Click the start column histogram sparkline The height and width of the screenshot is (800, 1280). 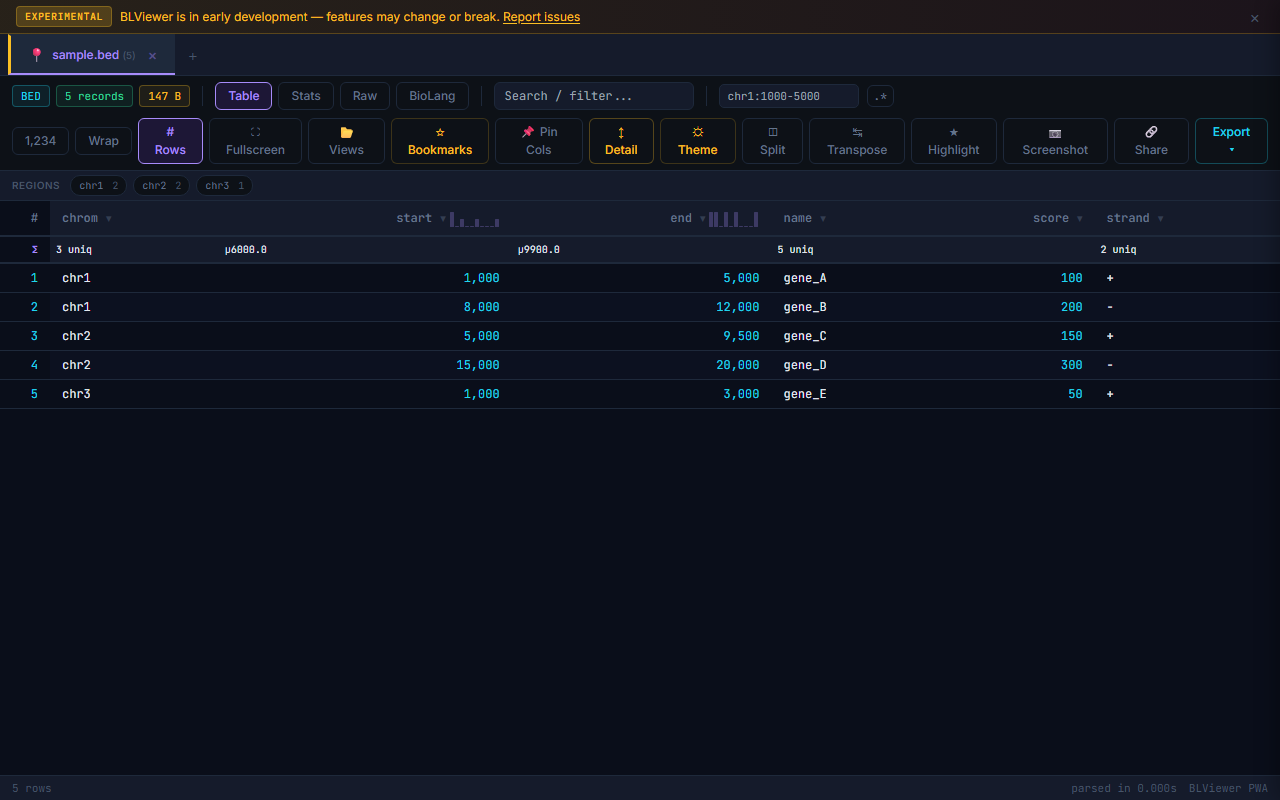pos(475,219)
